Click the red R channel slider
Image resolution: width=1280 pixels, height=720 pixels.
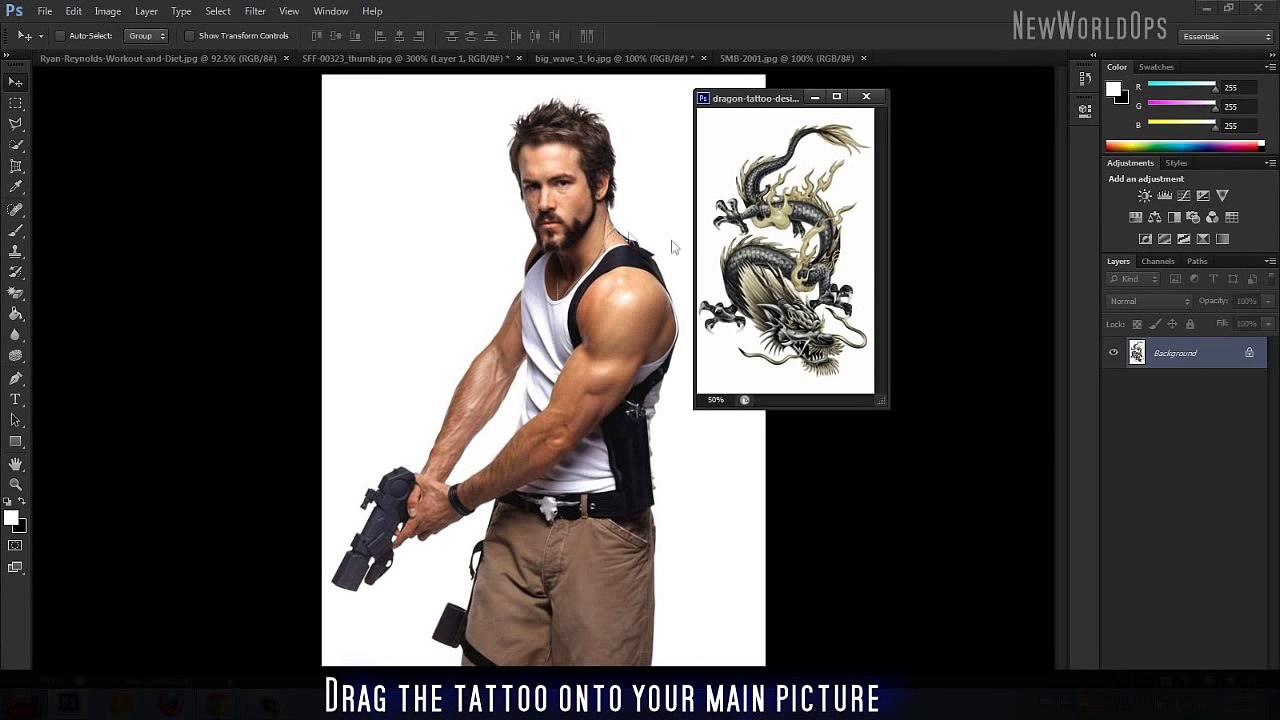point(1182,87)
